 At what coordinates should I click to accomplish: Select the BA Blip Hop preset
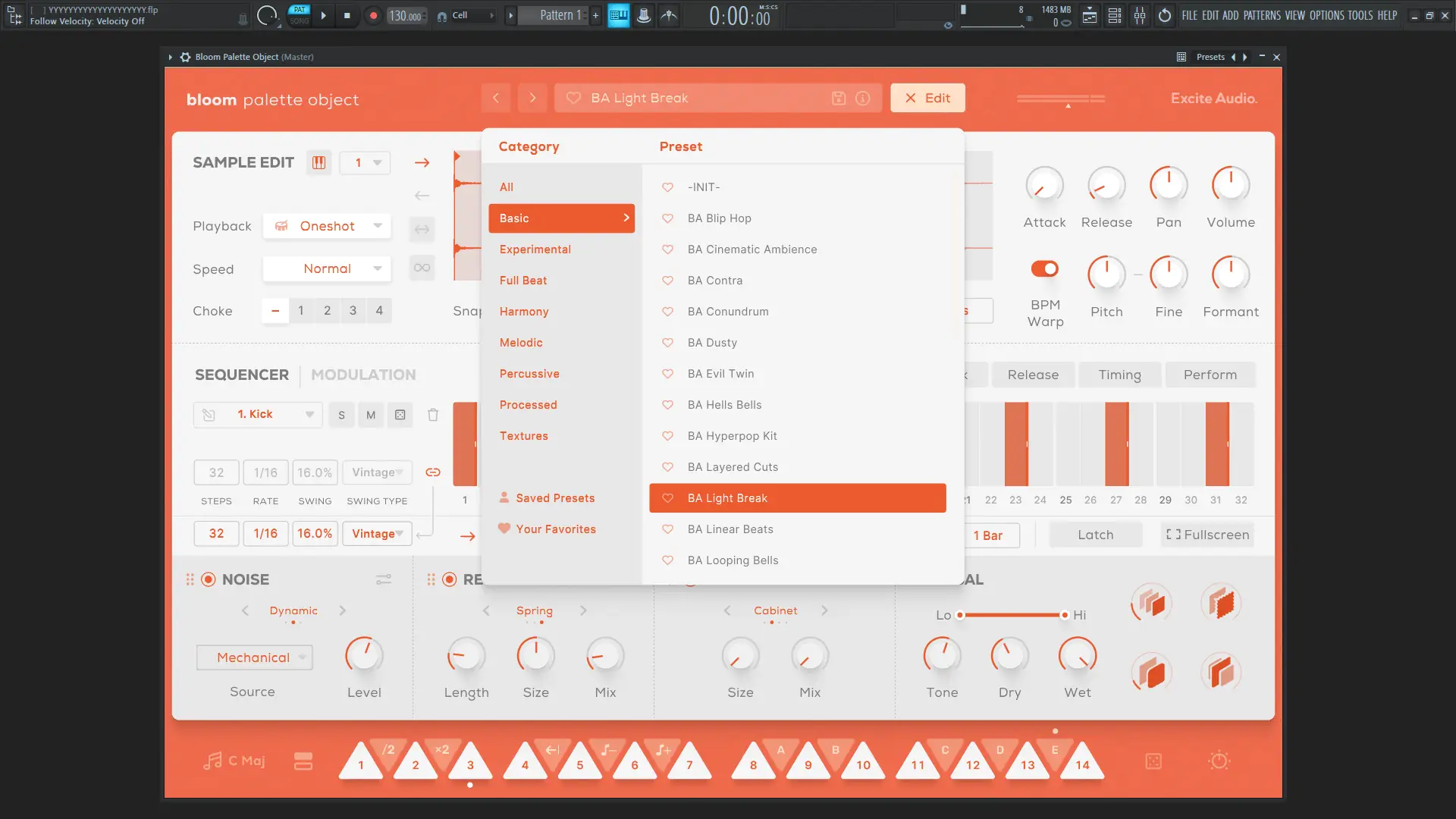[719, 218]
